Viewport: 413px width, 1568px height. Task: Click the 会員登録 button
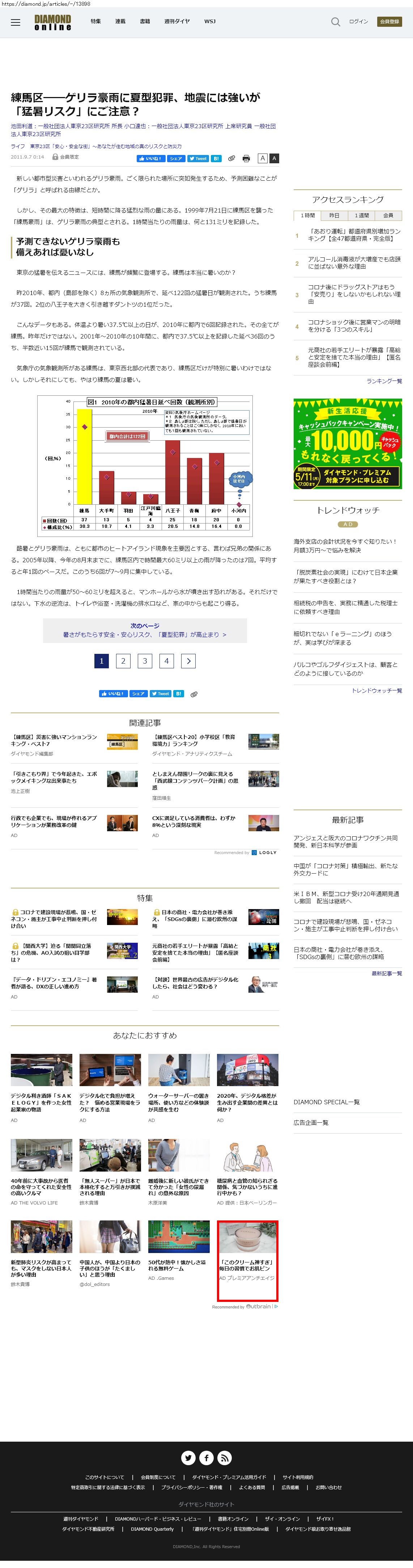[389, 21]
